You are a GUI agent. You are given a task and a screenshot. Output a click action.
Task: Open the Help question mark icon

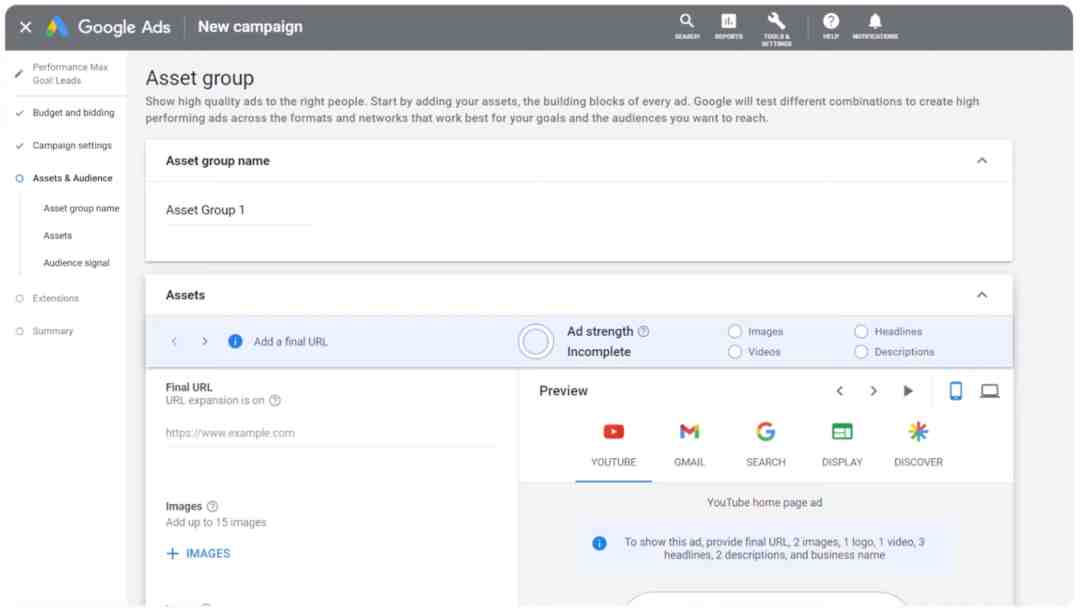(x=831, y=26)
